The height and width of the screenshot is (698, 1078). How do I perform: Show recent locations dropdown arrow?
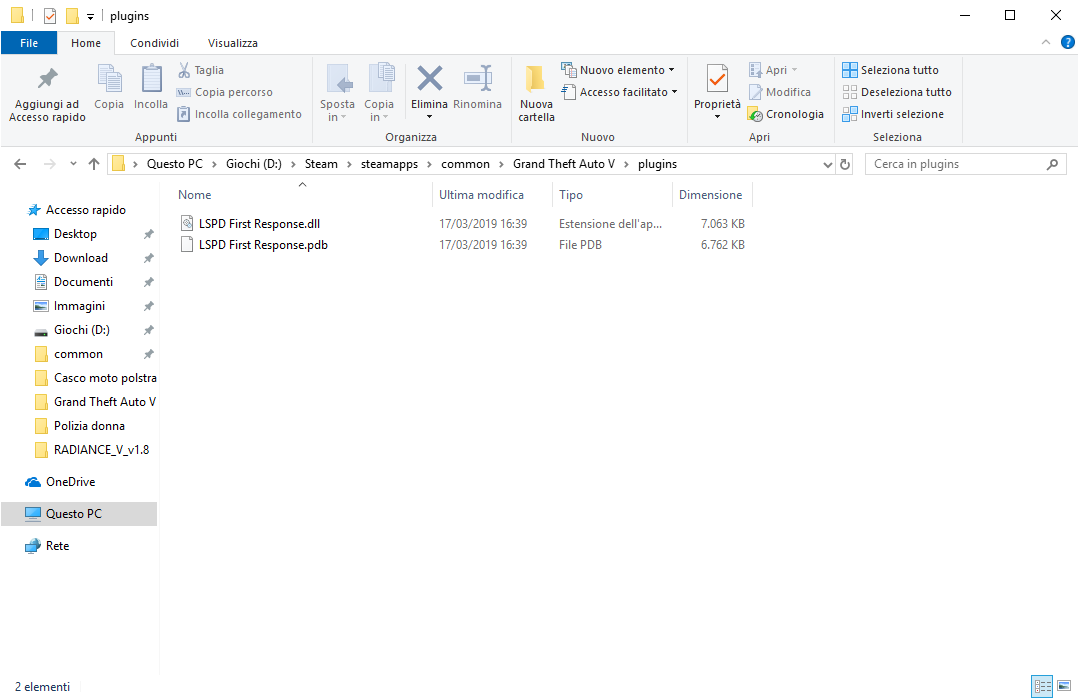[73, 164]
